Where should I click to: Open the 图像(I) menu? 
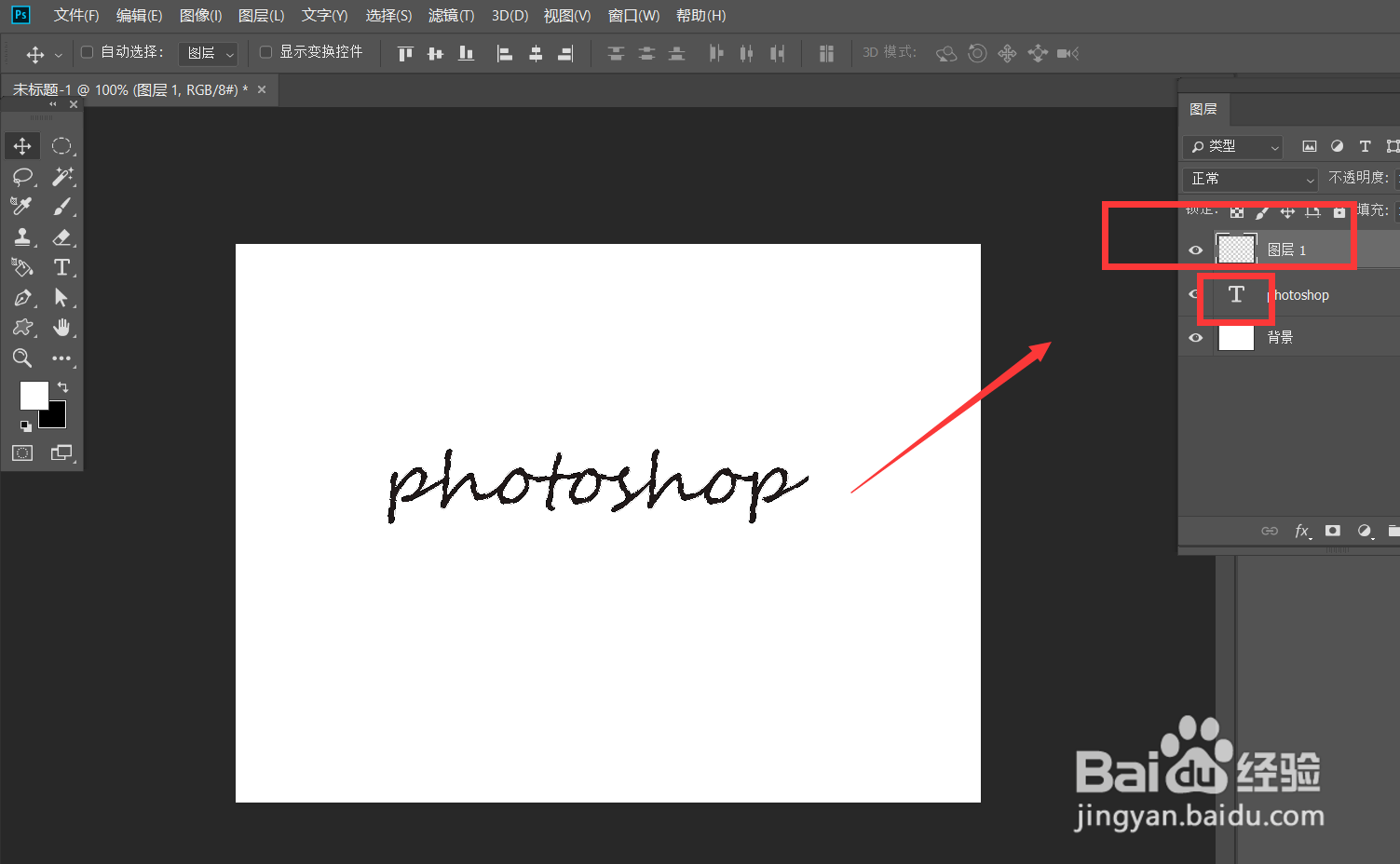[x=200, y=16]
